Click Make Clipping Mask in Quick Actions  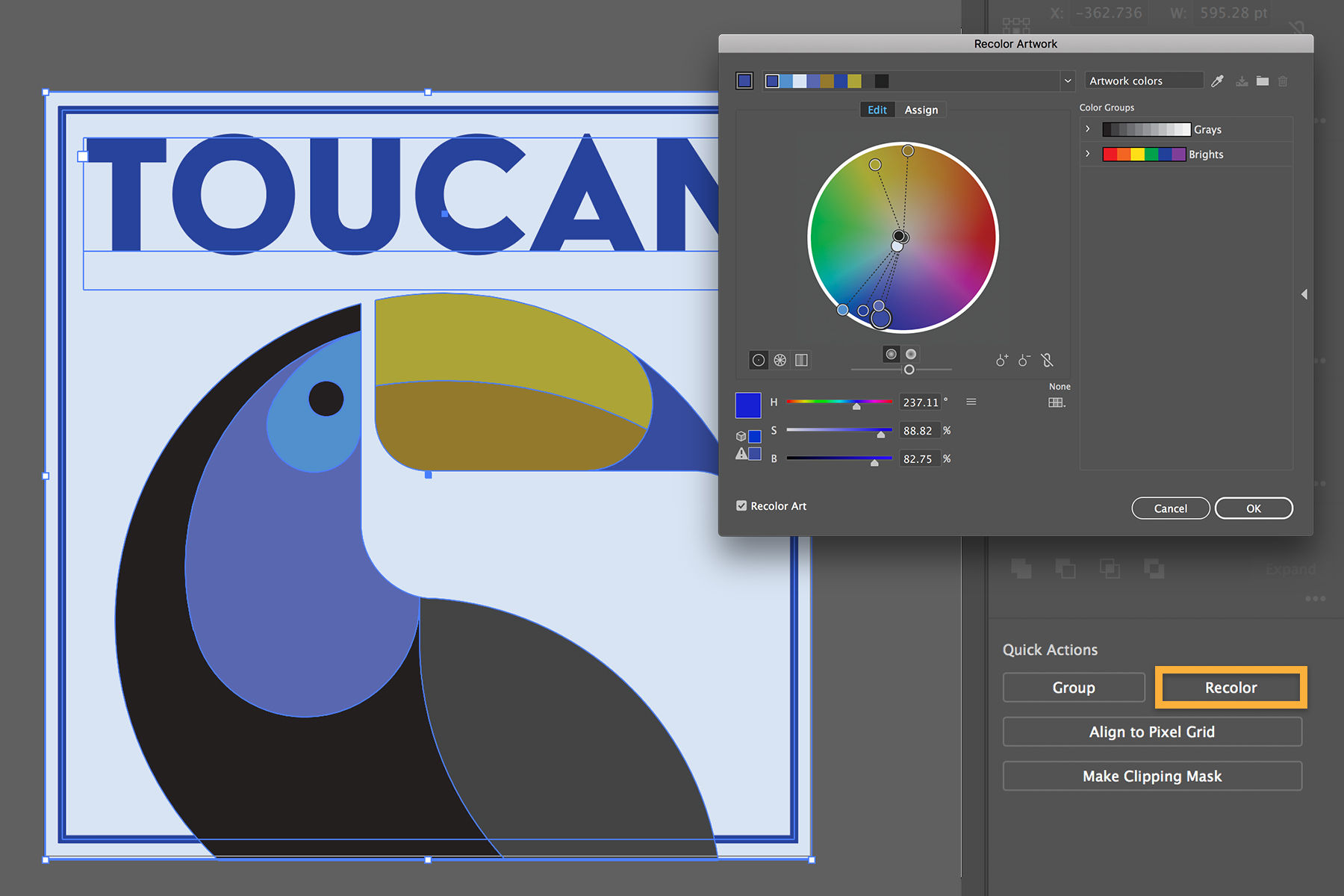tap(1152, 776)
